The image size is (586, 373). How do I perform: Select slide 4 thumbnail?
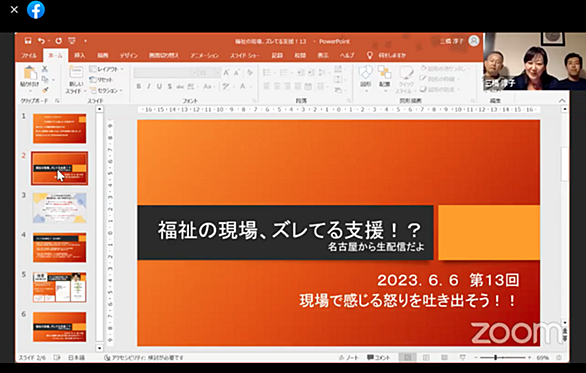point(59,247)
